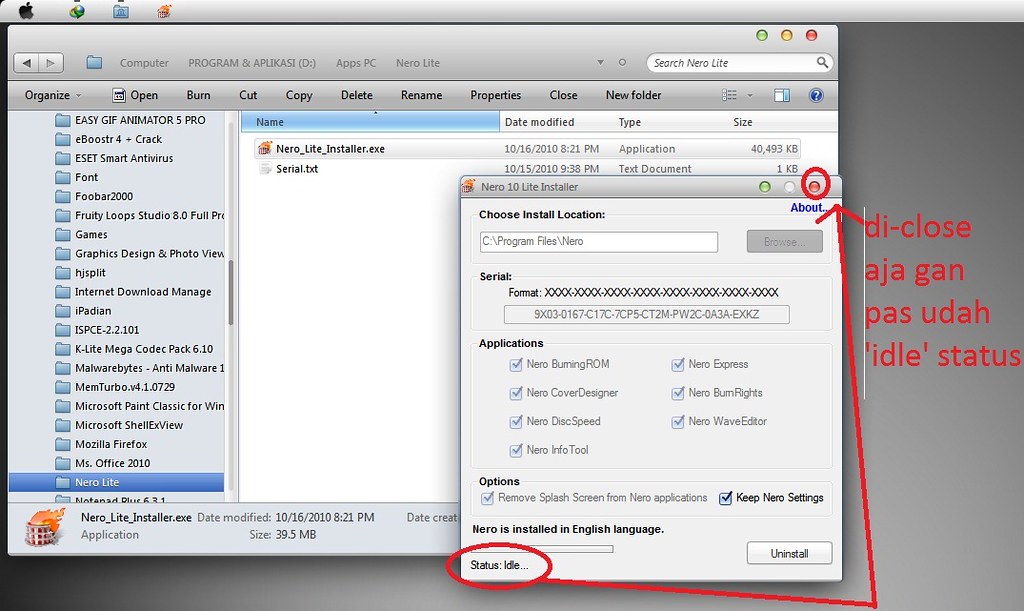Click the Nero icon in installer title bar
The height and width of the screenshot is (611, 1024).
pos(469,187)
